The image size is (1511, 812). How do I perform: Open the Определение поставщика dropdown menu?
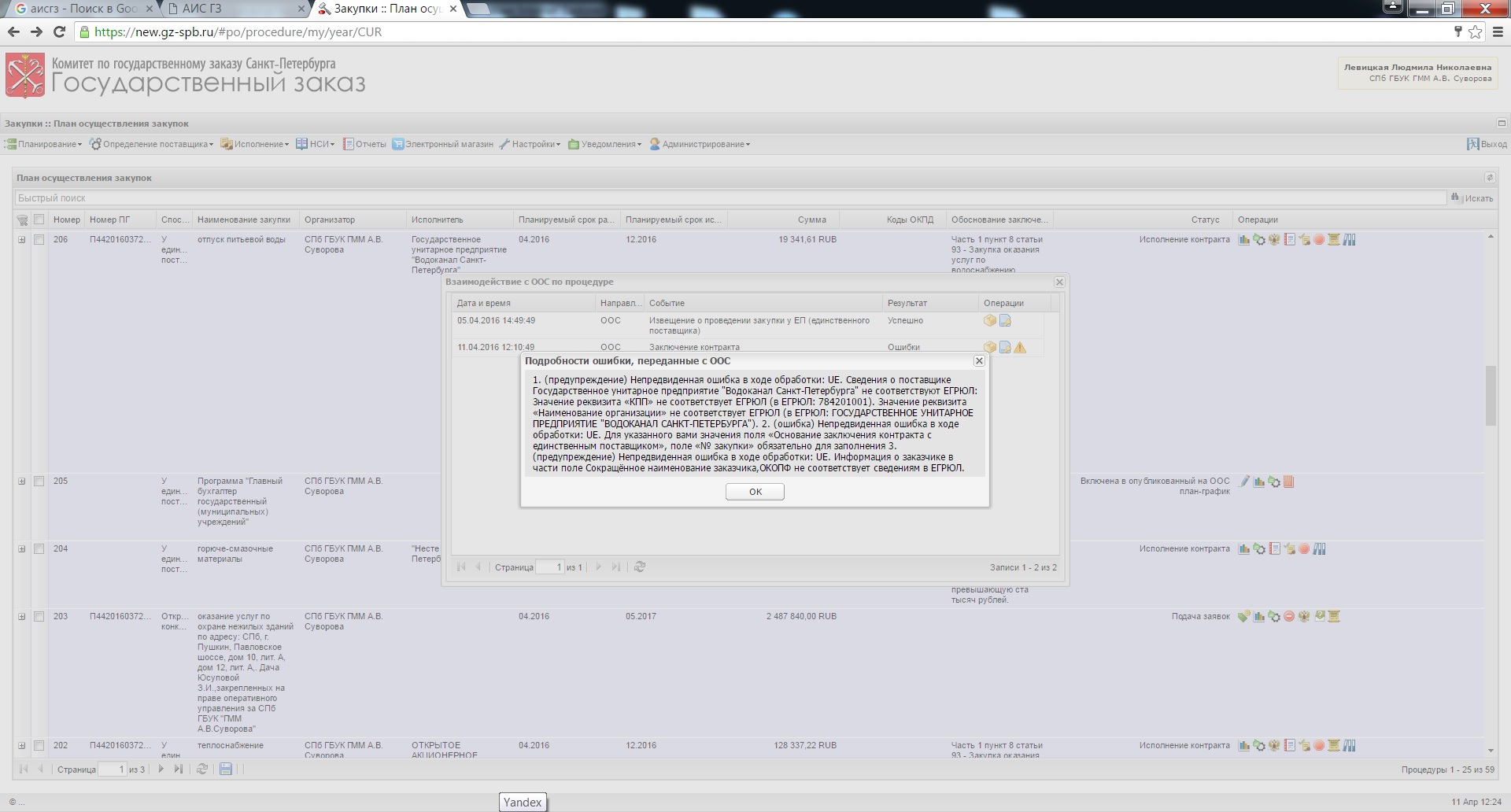click(151, 145)
